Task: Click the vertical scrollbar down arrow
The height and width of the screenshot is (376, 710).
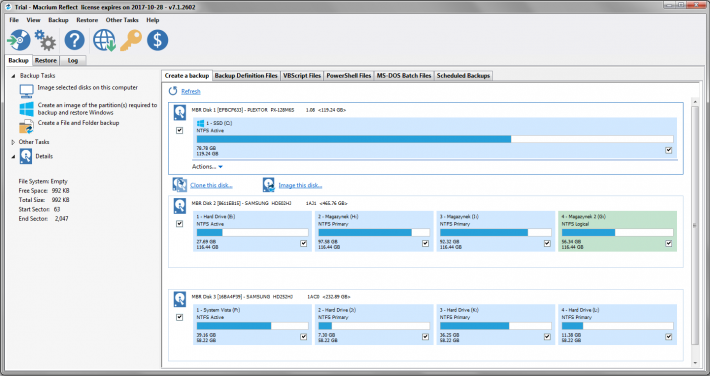Action: point(695,363)
